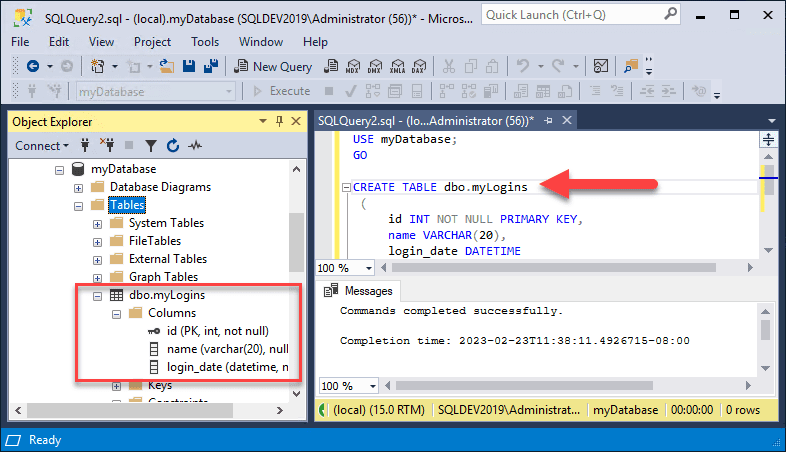The image size is (786, 452).
Task: Toggle the pin on SQLQuery2.sql tab
Action: click(548, 121)
